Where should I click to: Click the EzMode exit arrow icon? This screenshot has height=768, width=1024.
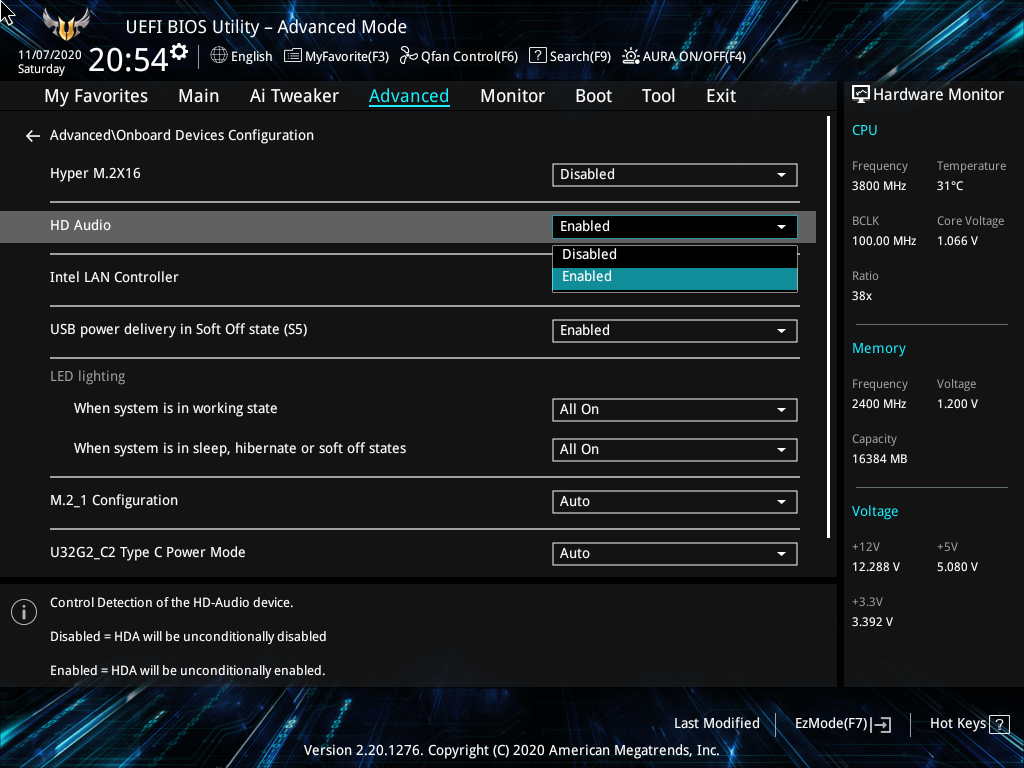click(881, 724)
